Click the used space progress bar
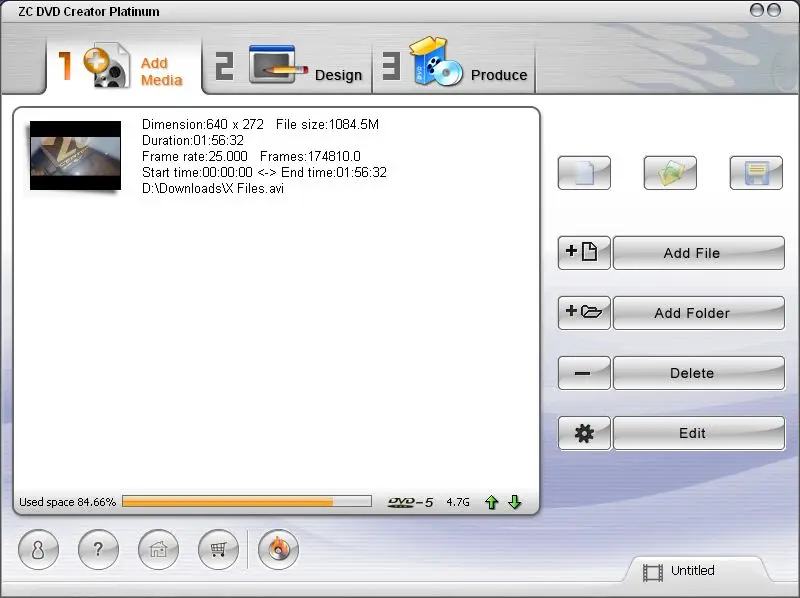The image size is (800, 598). click(247, 502)
